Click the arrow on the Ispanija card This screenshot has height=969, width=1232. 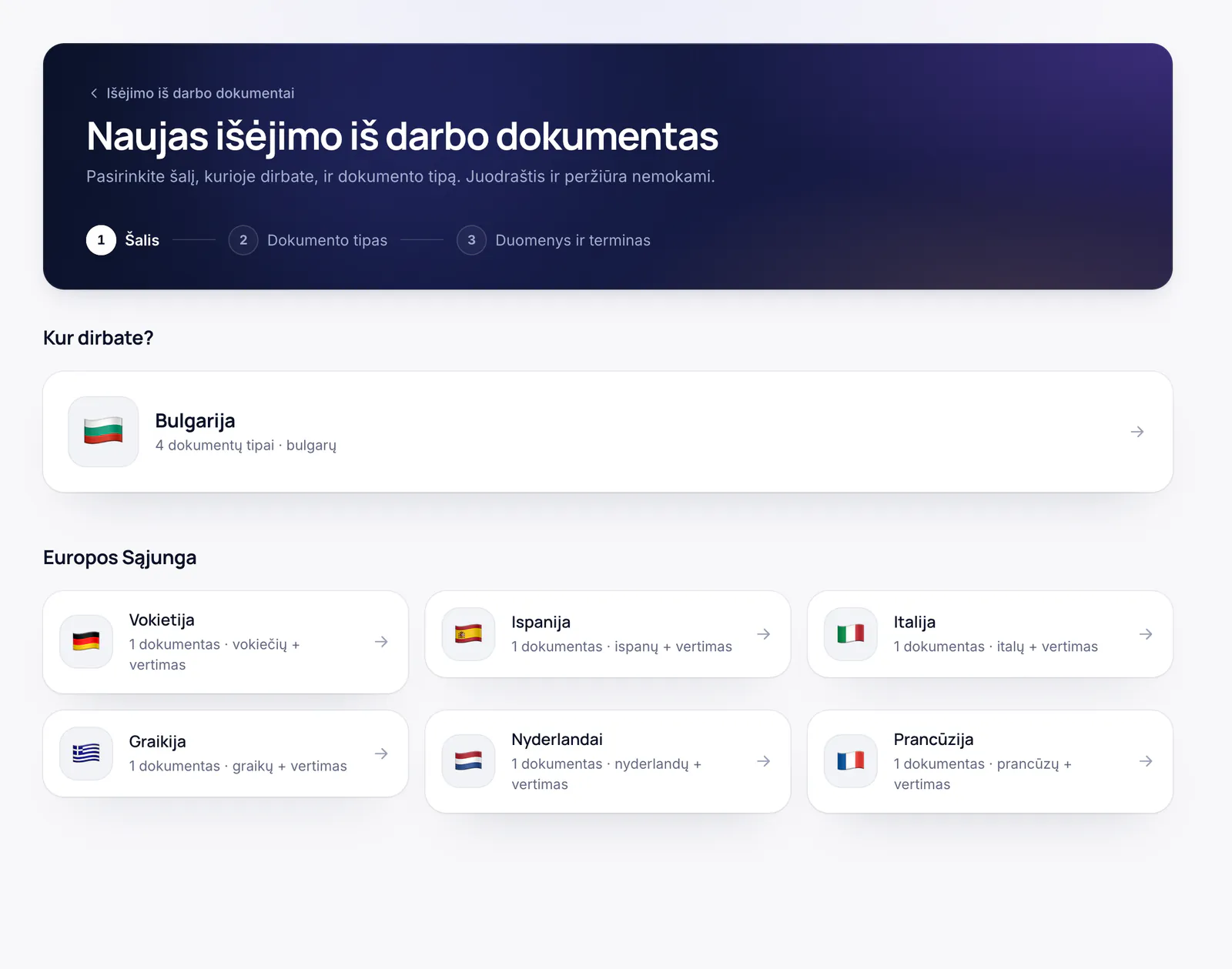coord(764,634)
